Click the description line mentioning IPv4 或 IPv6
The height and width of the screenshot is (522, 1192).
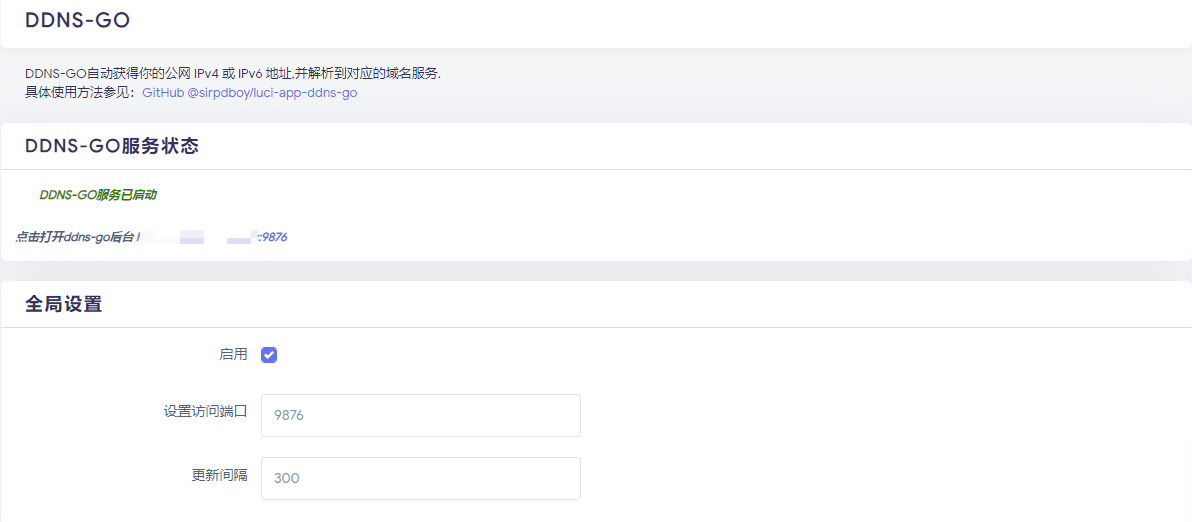(232, 73)
